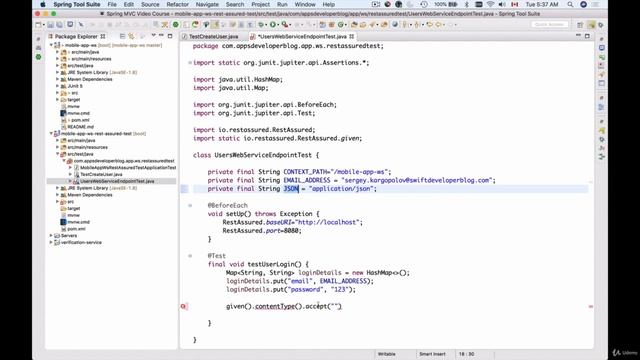Open the Debug toolbar dropdown arrow
The image size is (640, 360).
[266, 24]
